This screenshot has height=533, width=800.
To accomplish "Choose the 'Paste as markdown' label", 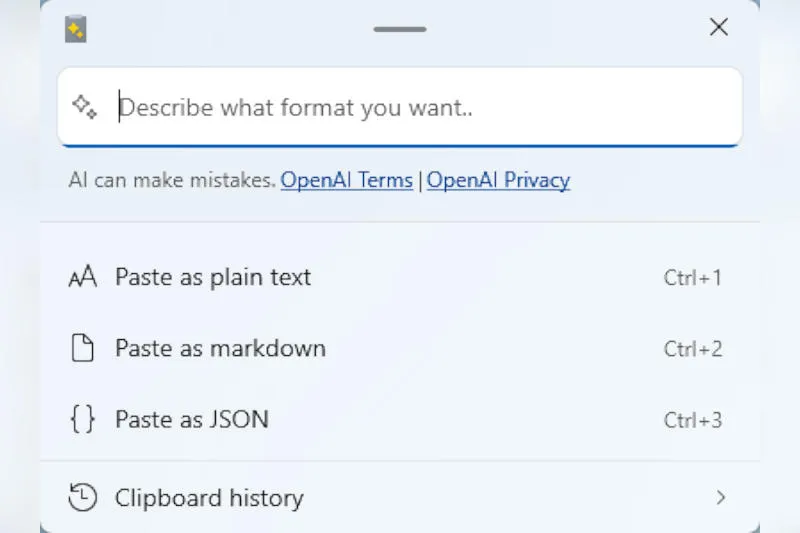I will click(220, 349).
